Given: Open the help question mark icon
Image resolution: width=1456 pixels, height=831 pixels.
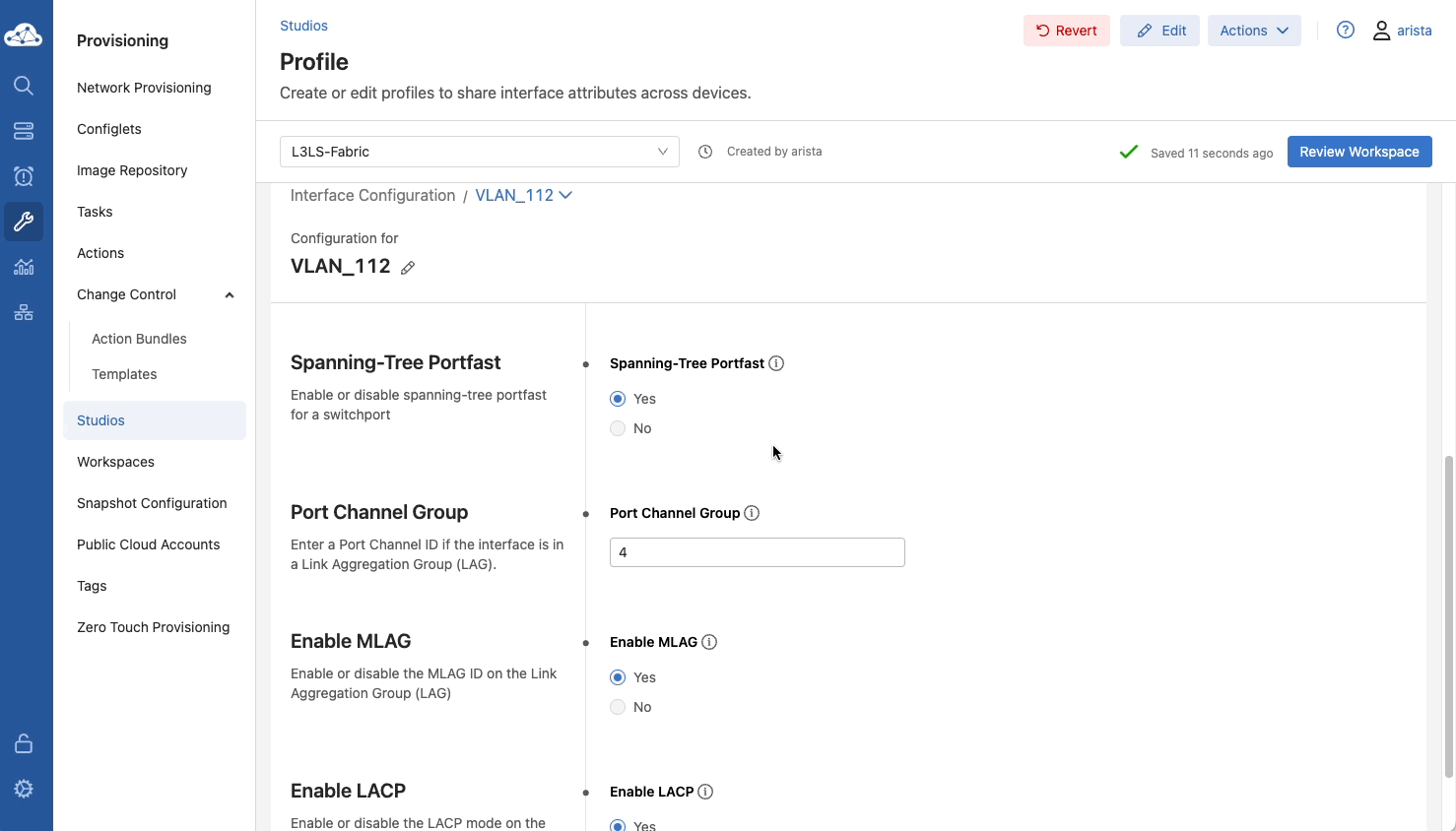Looking at the screenshot, I should 1345,31.
